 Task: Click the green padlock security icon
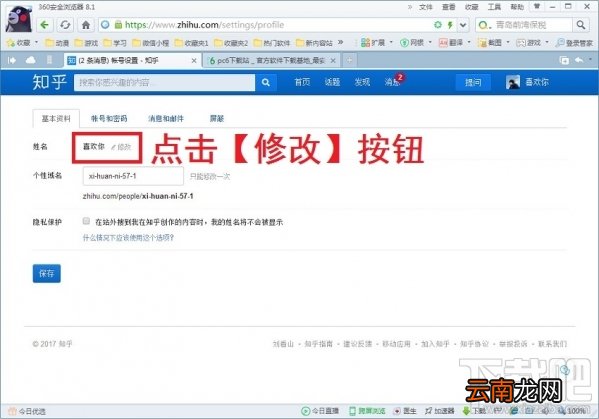118,25
